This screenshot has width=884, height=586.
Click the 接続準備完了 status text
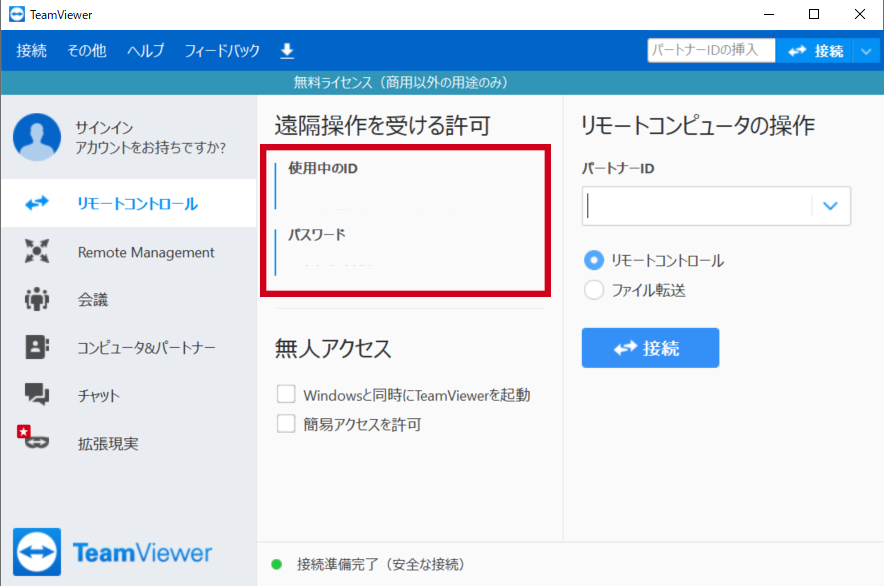point(381,564)
